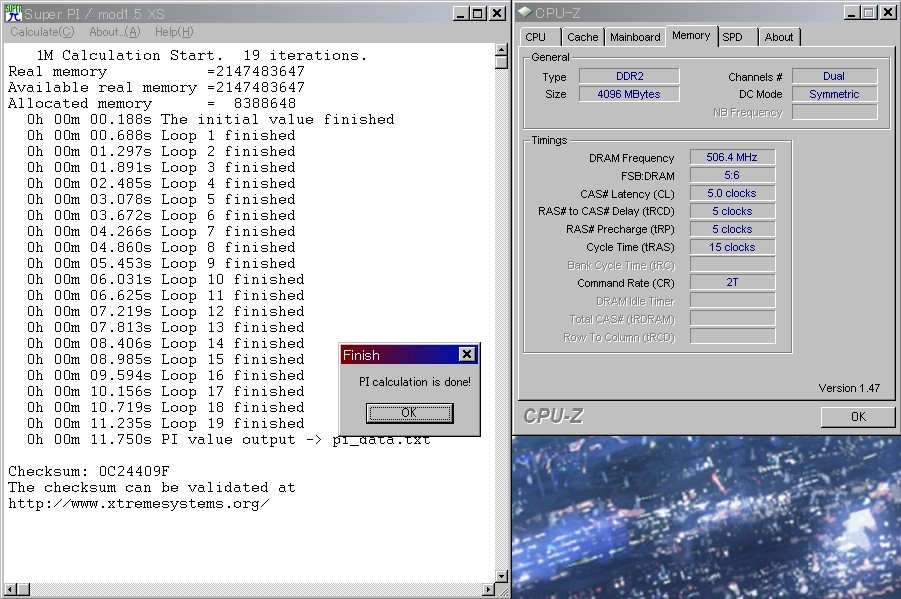Open the Mainboard tab
The height and width of the screenshot is (599, 901).
(x=635, y=37)
